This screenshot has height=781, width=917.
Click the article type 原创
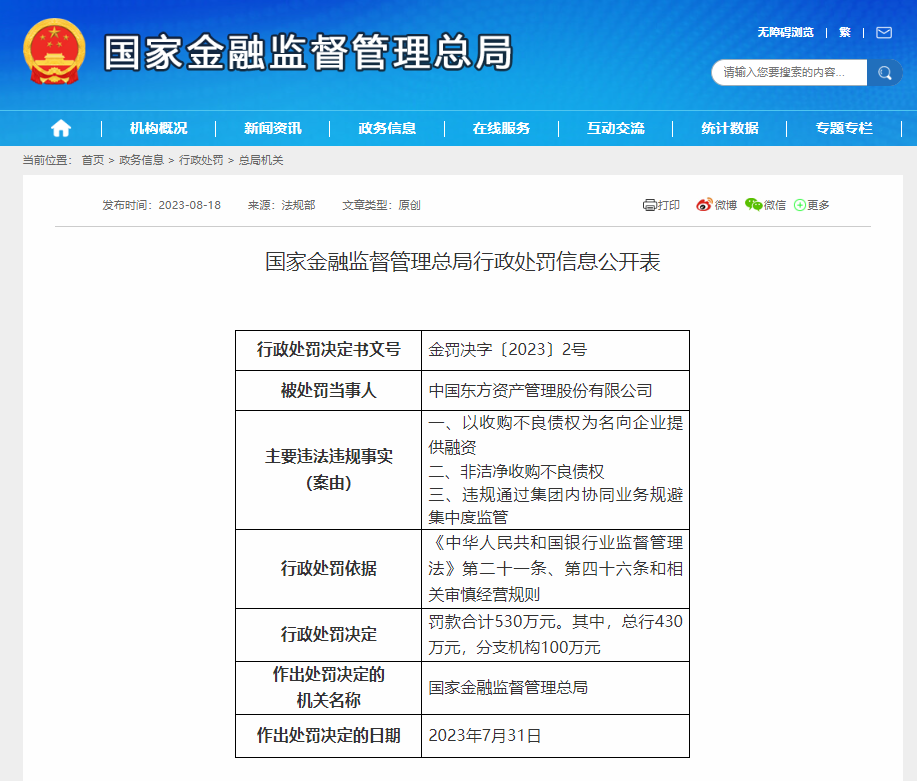point(409,205)
